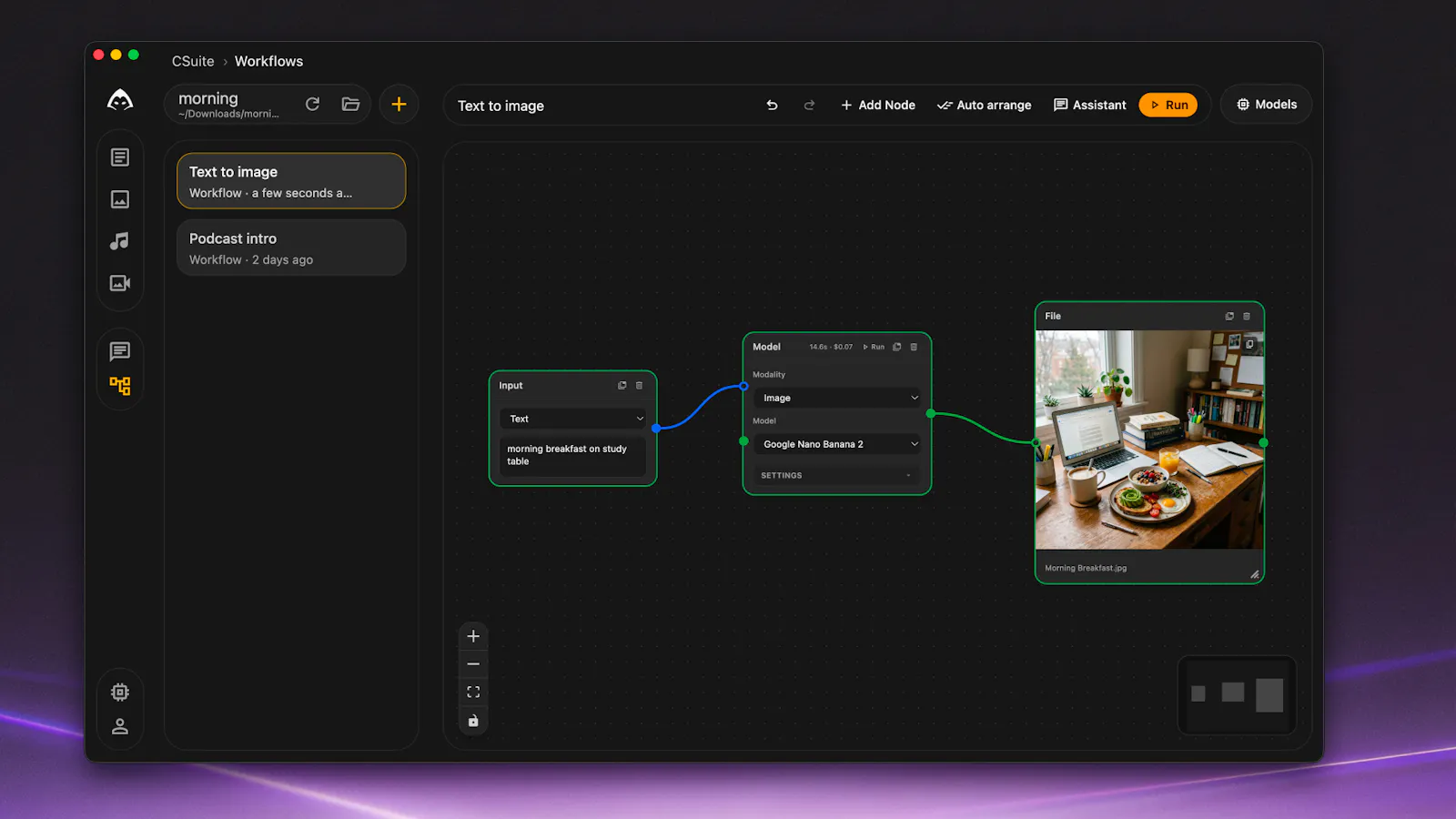Undo the last workflow change
The width and height of the screenshot is (1456, 819).
(x=772, y=105)
